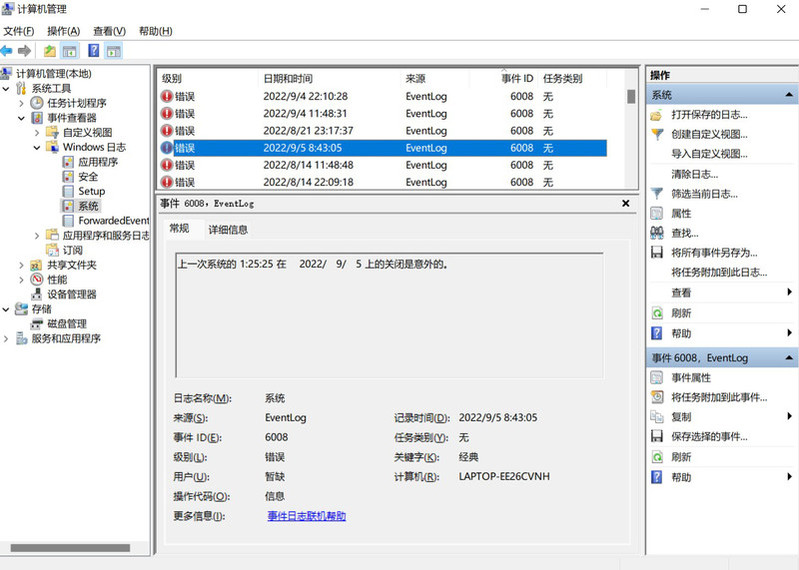Click 清除日志 in the actions pane
799x570 pixels.
694,174
